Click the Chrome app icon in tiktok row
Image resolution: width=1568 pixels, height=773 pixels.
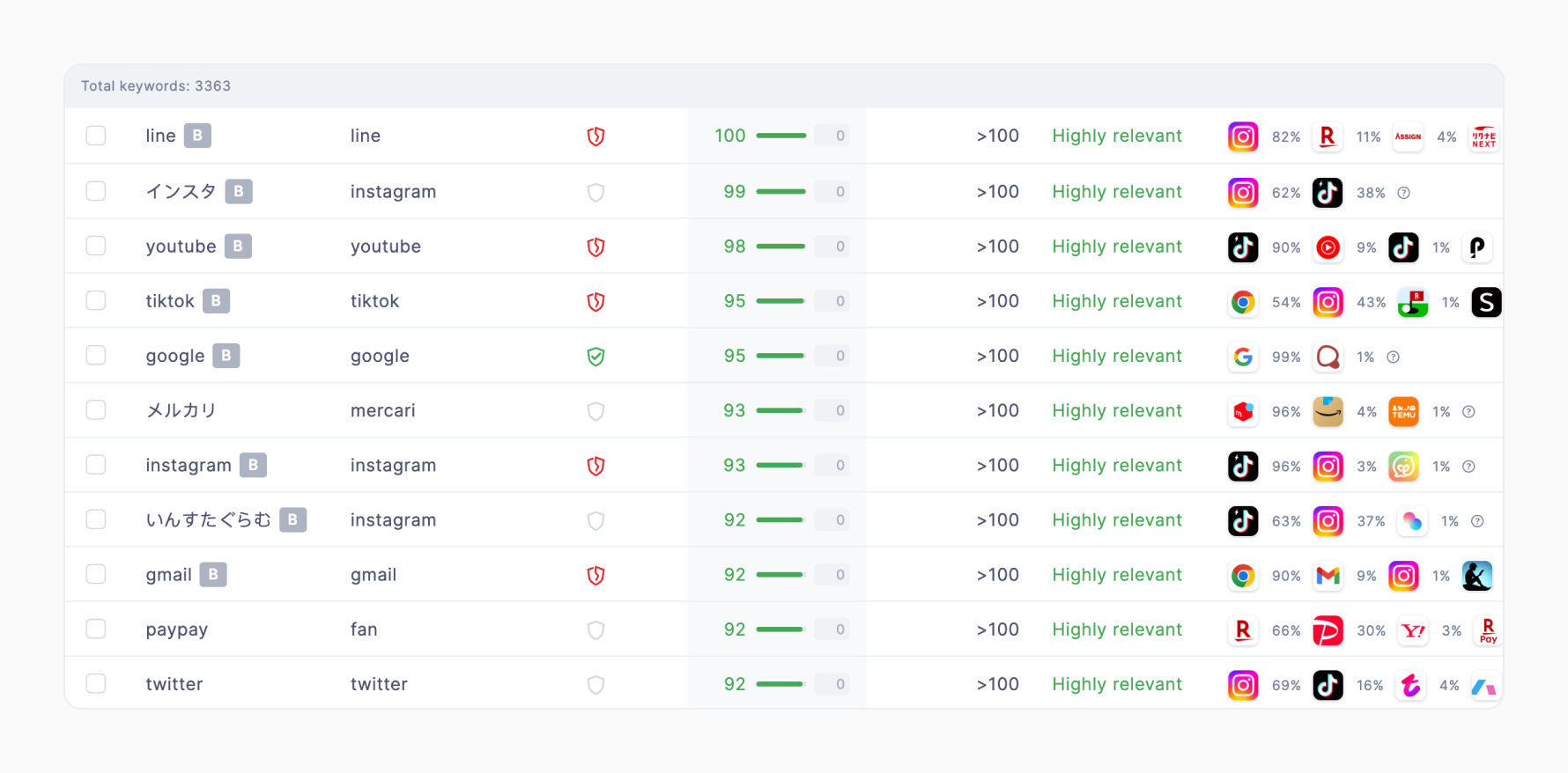(x=1242, y=302)
